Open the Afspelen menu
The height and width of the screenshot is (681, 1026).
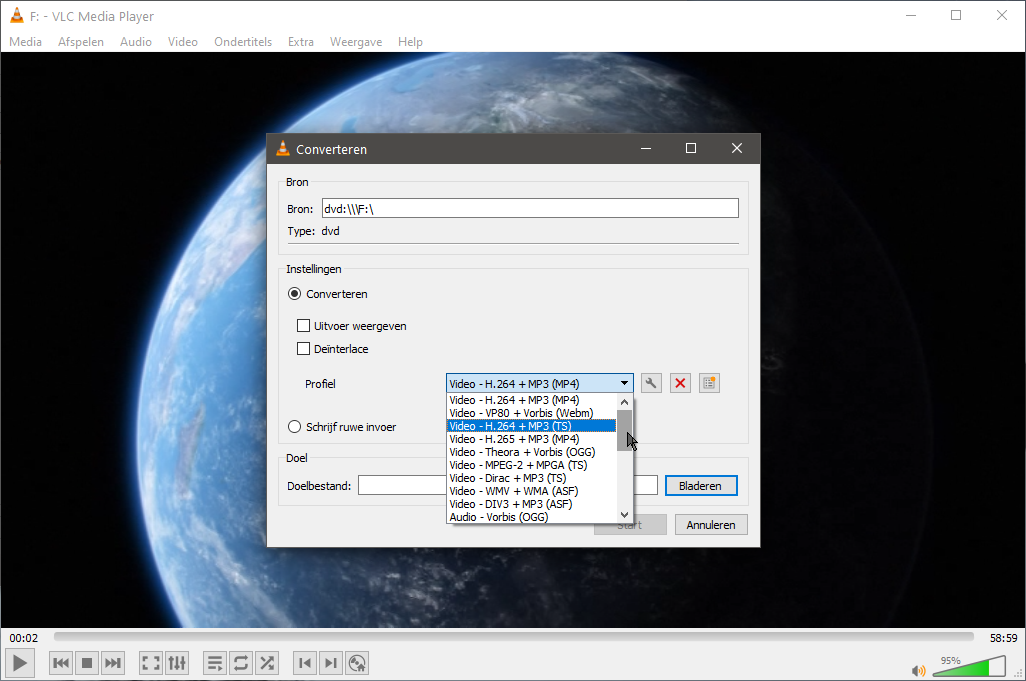(81, 42)
